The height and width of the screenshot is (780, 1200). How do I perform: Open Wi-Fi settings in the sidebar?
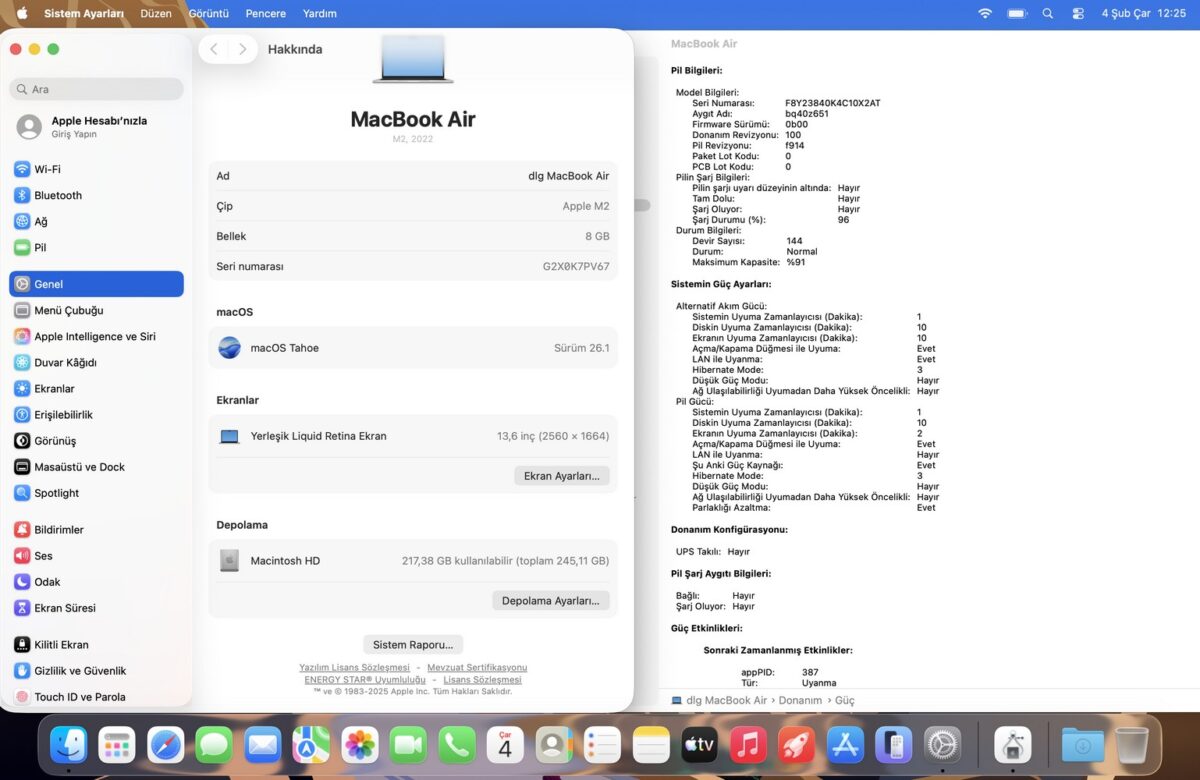click(x=96, y=169)
